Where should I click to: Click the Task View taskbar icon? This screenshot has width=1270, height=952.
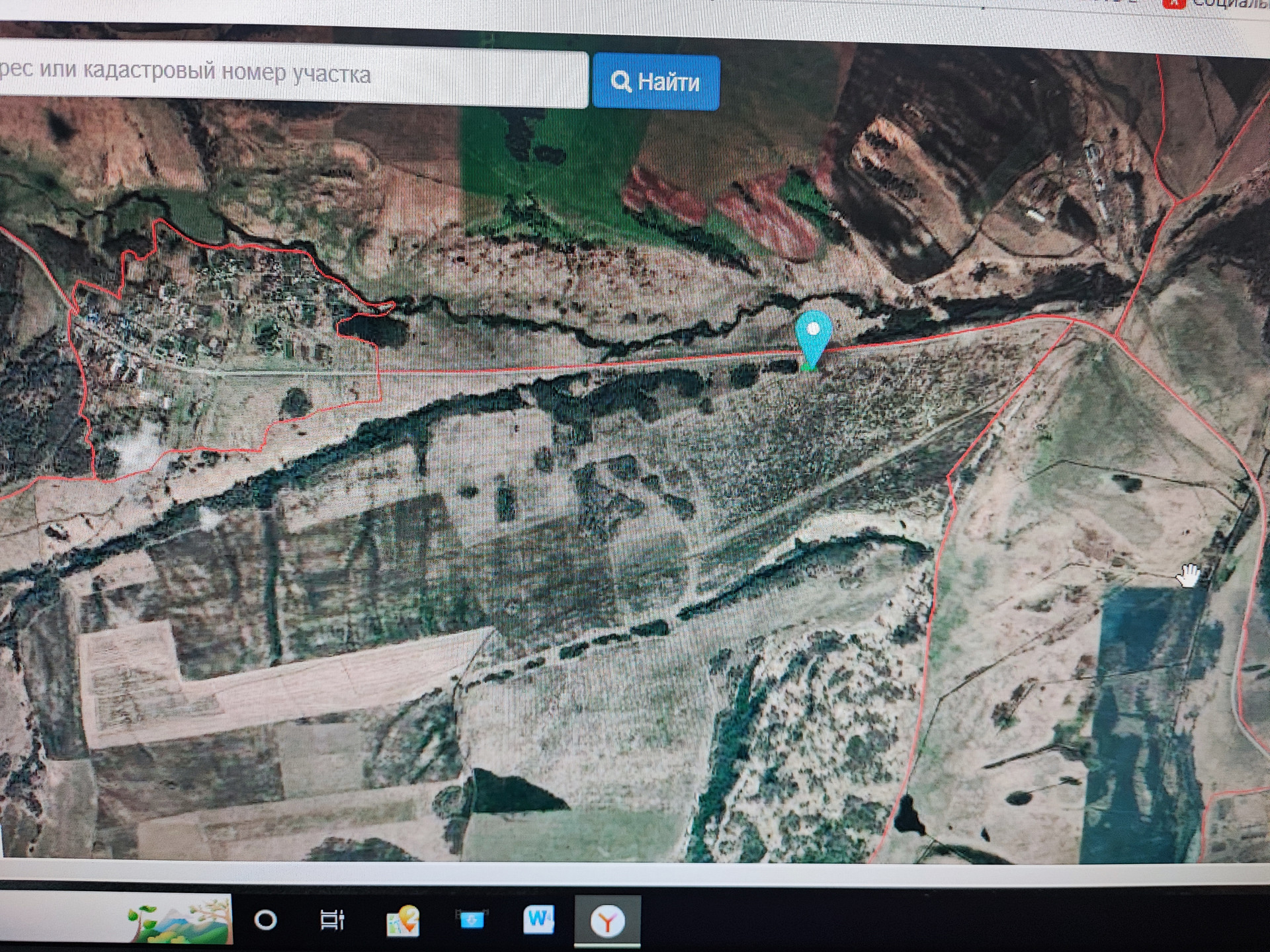pos(332,920)
